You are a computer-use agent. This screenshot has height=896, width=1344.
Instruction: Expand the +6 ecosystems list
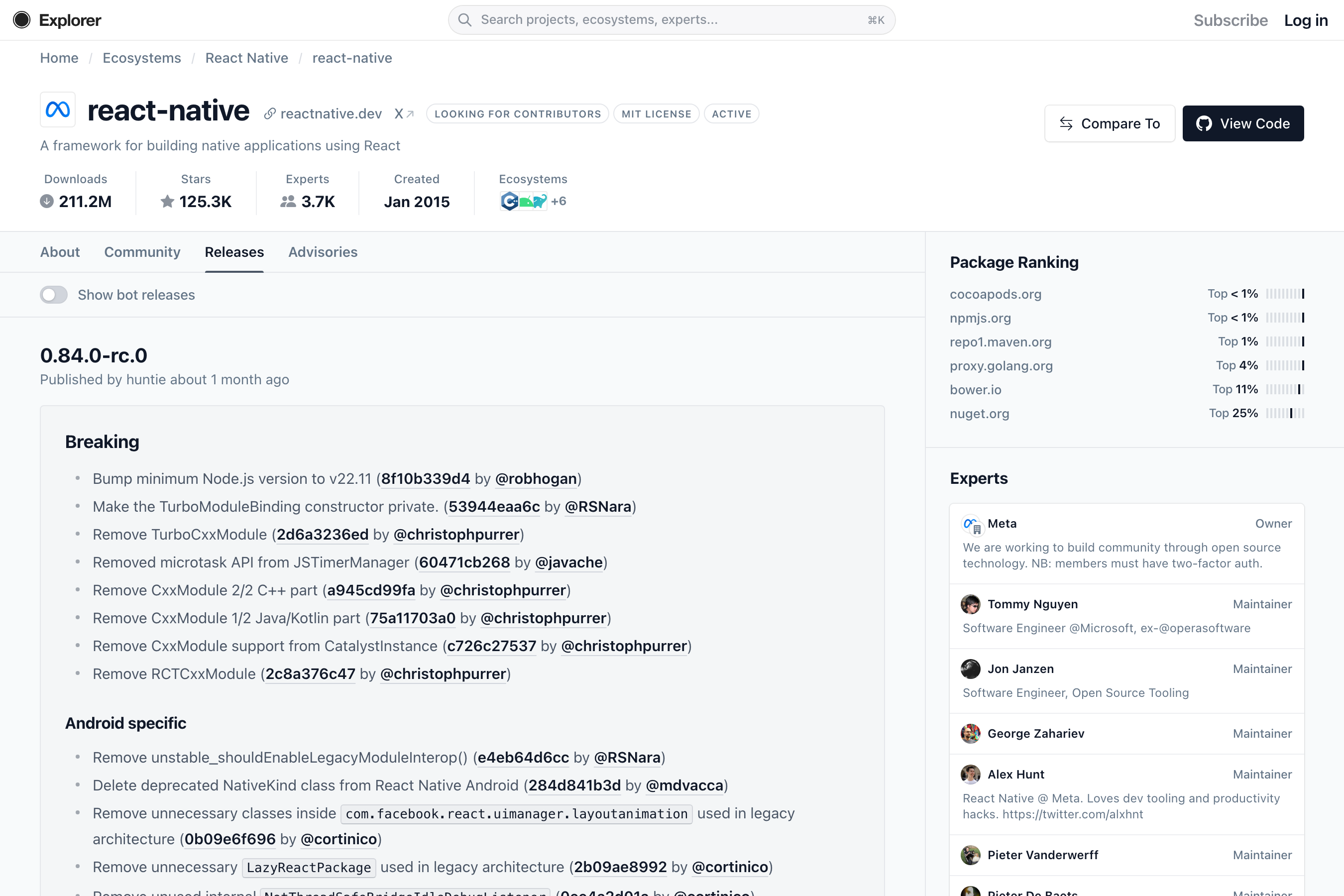pos(559,201)
